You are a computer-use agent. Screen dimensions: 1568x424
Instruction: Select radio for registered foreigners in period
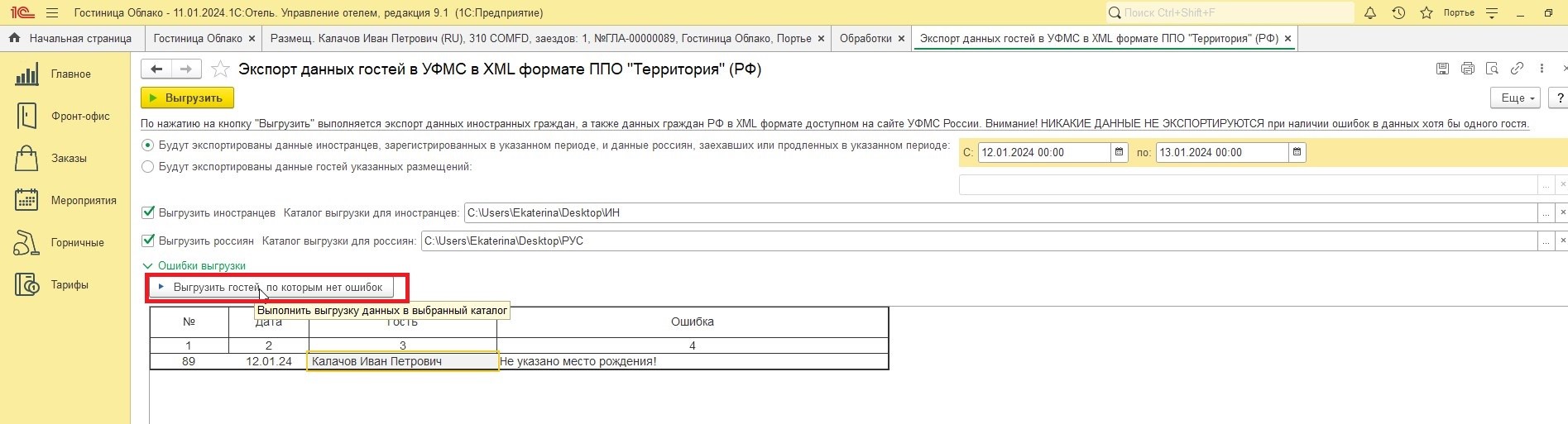(x=148, y=145)
